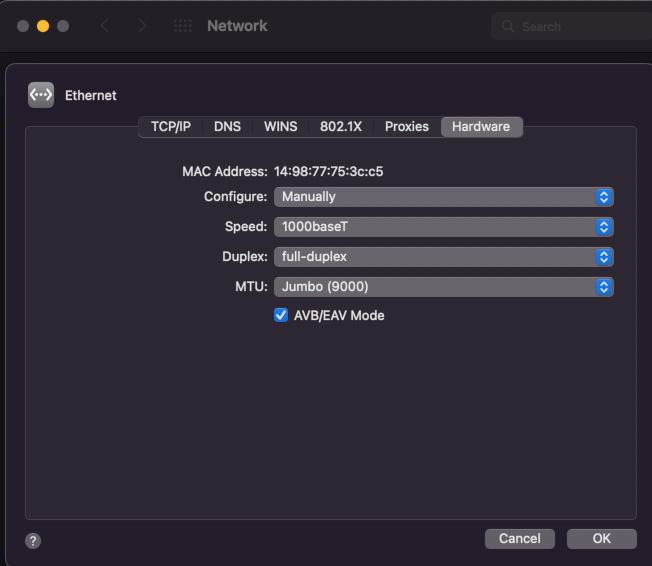Open the show-all preferences grid
The image size is (652, 566).
(182, 26)
